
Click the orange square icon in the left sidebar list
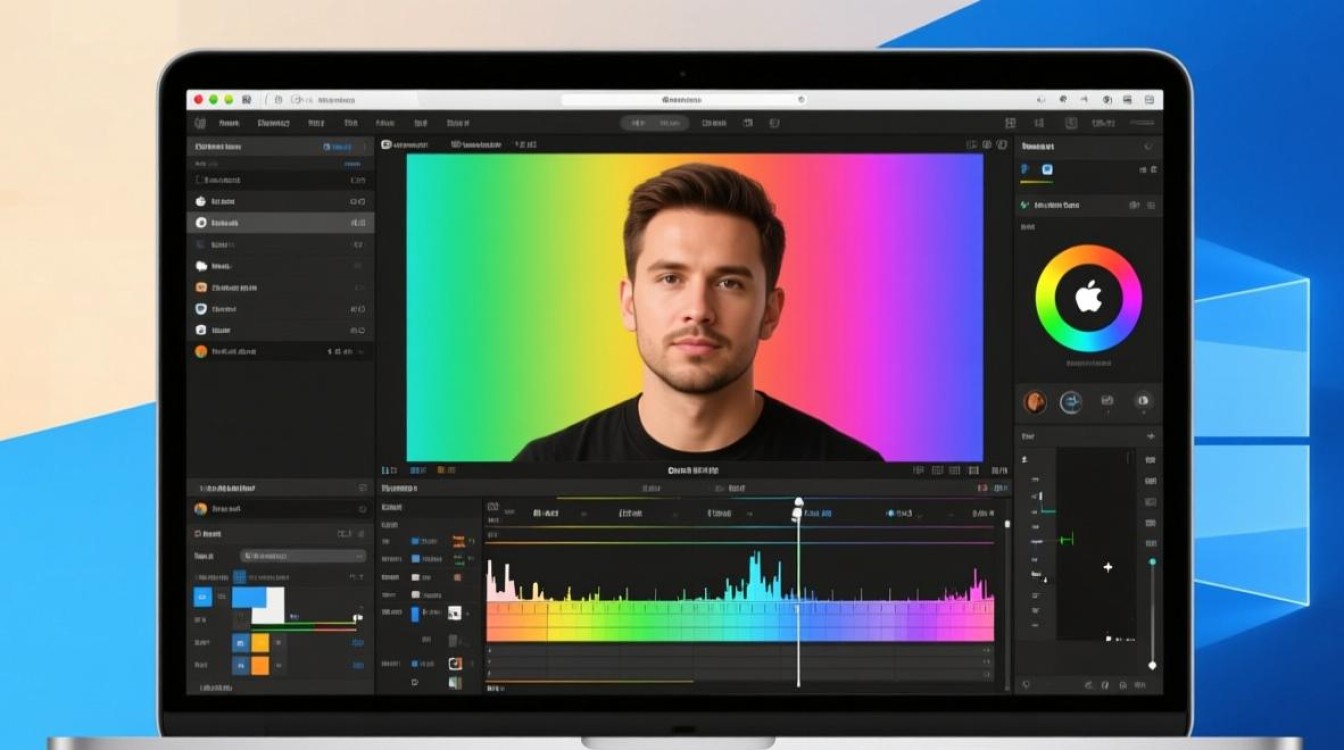pos(200,288)
